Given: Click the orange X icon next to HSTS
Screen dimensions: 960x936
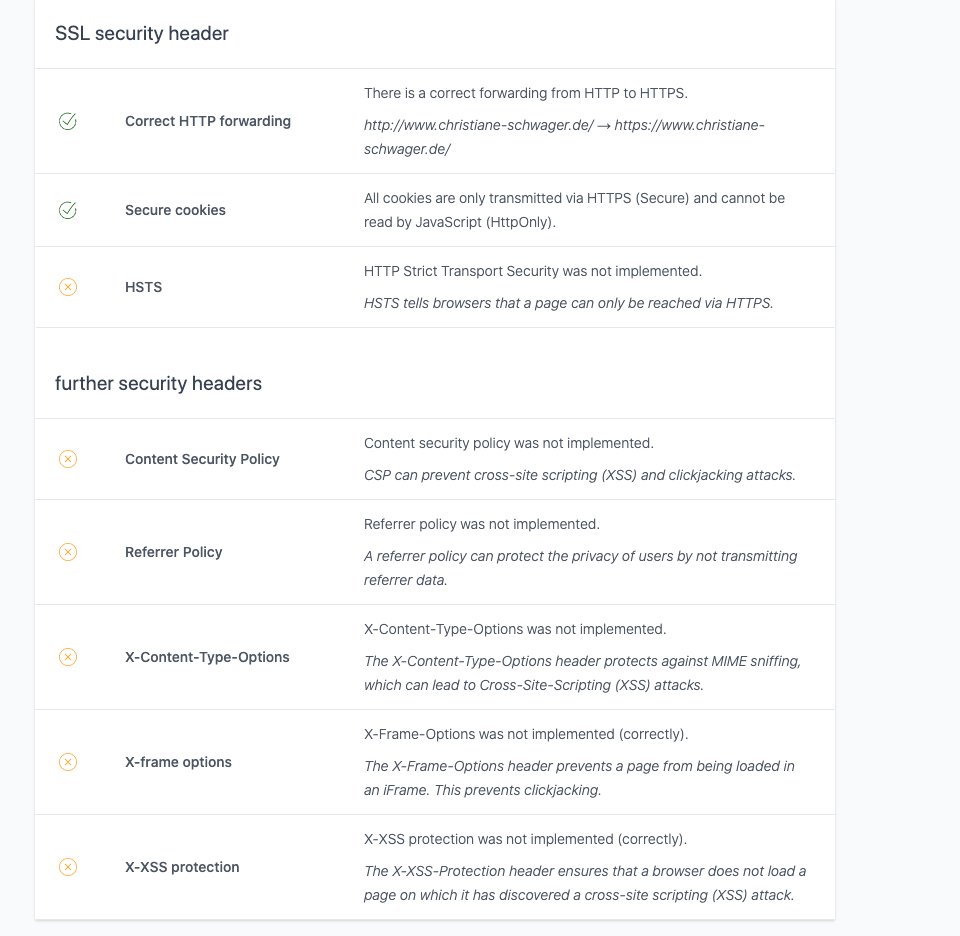Looking at the screenshot, I should click(x=68, y=287).
